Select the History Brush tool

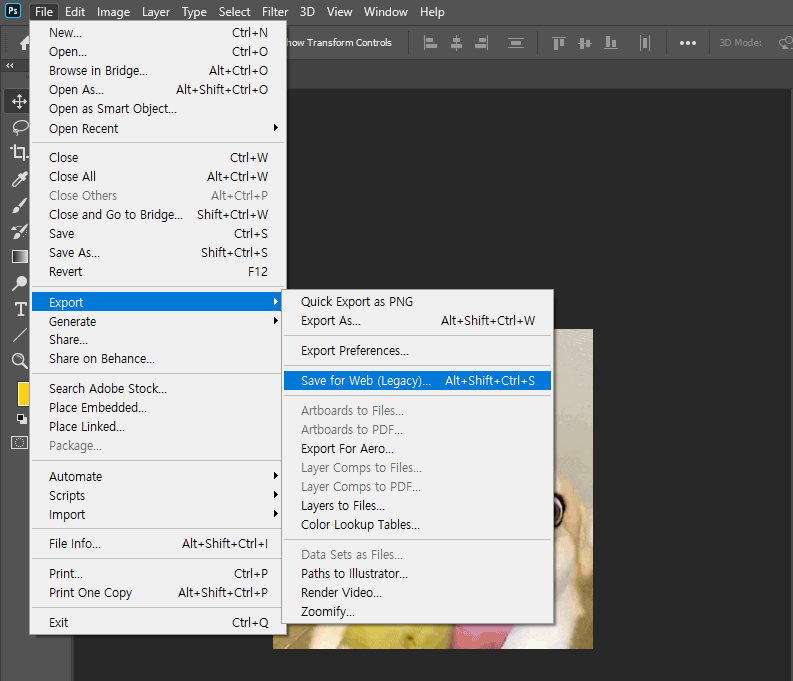pos(19,232)
